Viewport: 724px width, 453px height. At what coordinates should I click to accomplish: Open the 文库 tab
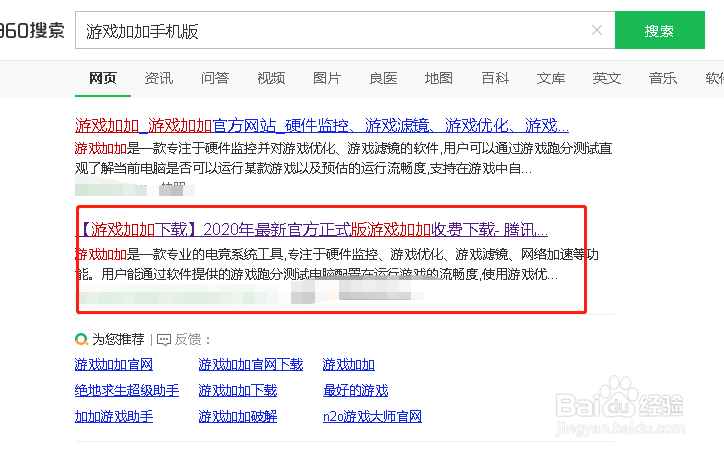tap(551, 78)
